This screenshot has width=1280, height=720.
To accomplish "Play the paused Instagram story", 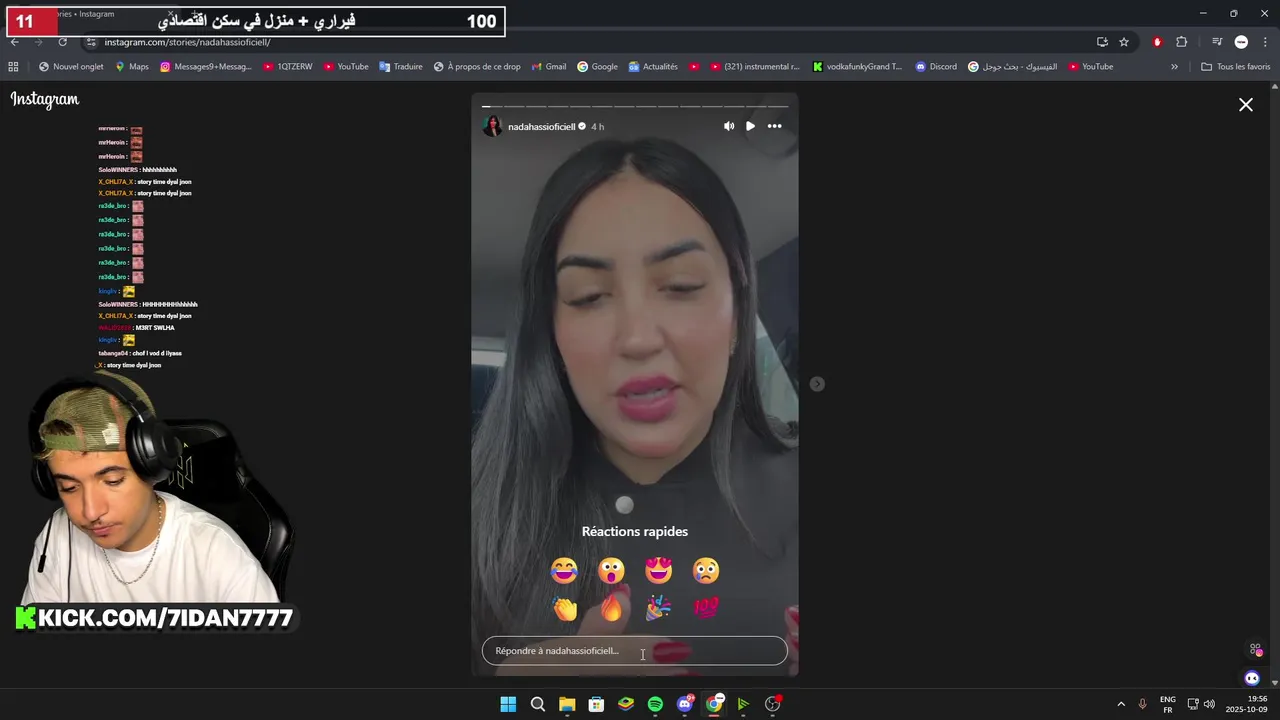I will [x=750, y=126].
